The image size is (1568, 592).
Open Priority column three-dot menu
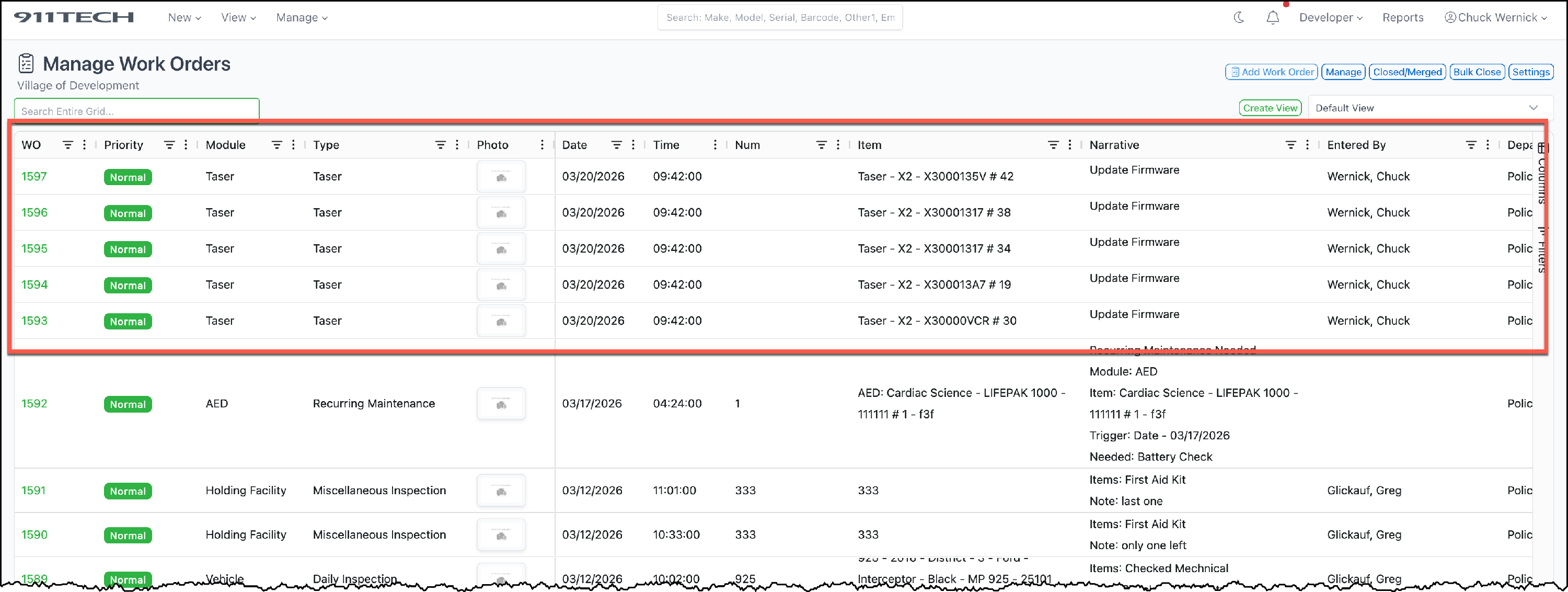tap(186, 145)
